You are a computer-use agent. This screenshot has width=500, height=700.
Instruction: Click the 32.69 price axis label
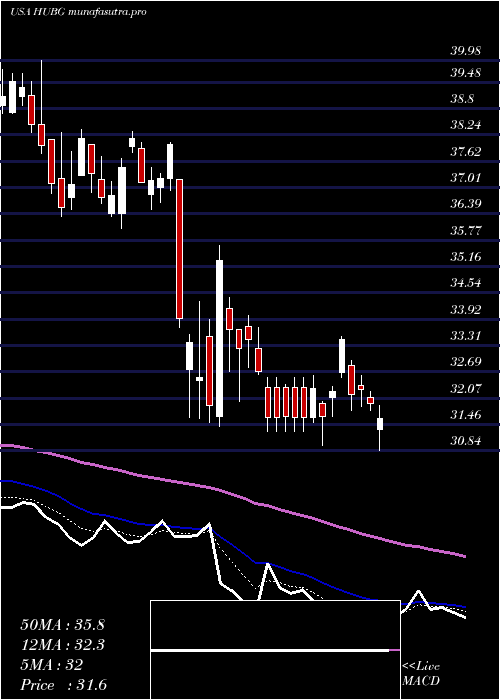pos(466,362)
